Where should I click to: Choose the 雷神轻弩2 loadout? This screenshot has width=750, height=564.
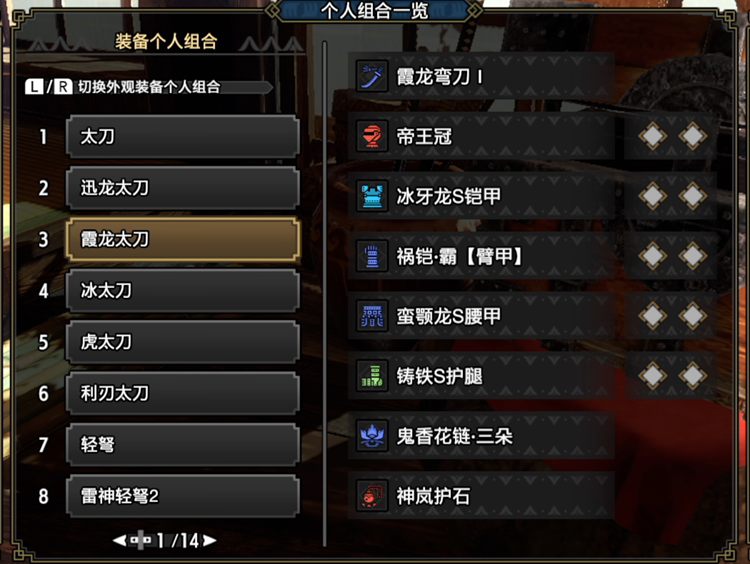tap(183, 496)
